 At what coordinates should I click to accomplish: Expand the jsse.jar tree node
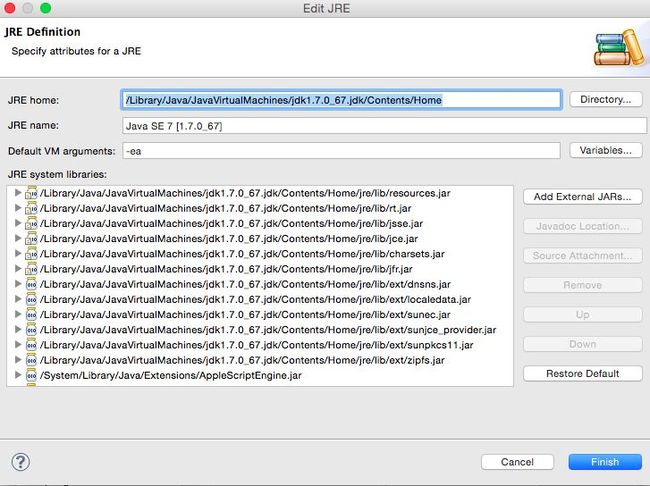click(18, 223)
